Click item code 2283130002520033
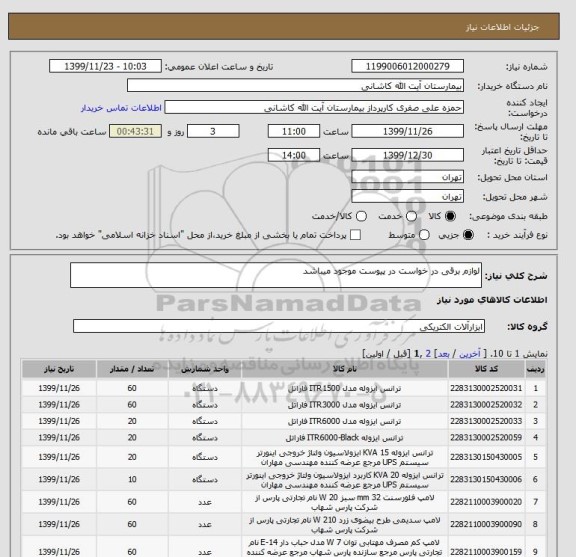 coord(486,421)
